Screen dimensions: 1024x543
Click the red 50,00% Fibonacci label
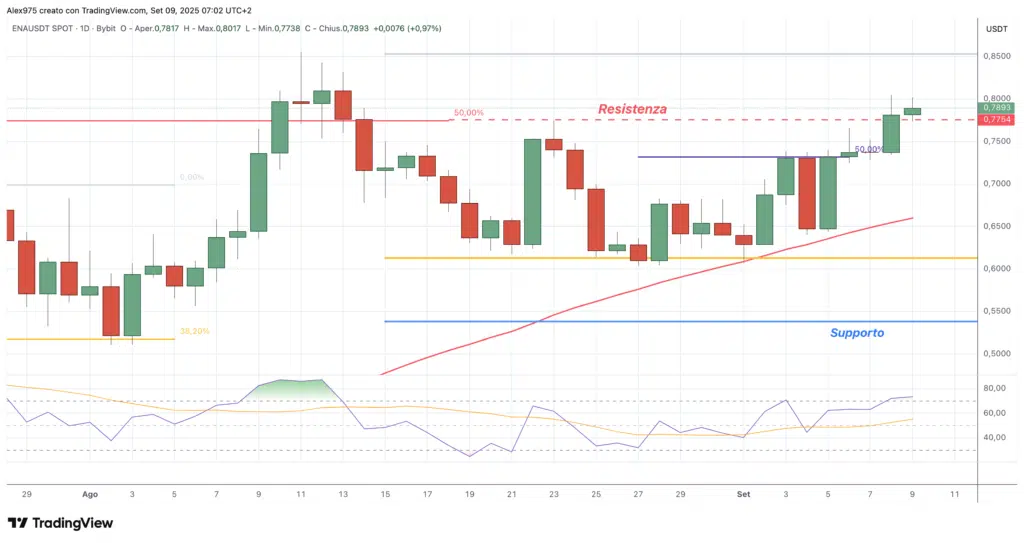point(468,113)
